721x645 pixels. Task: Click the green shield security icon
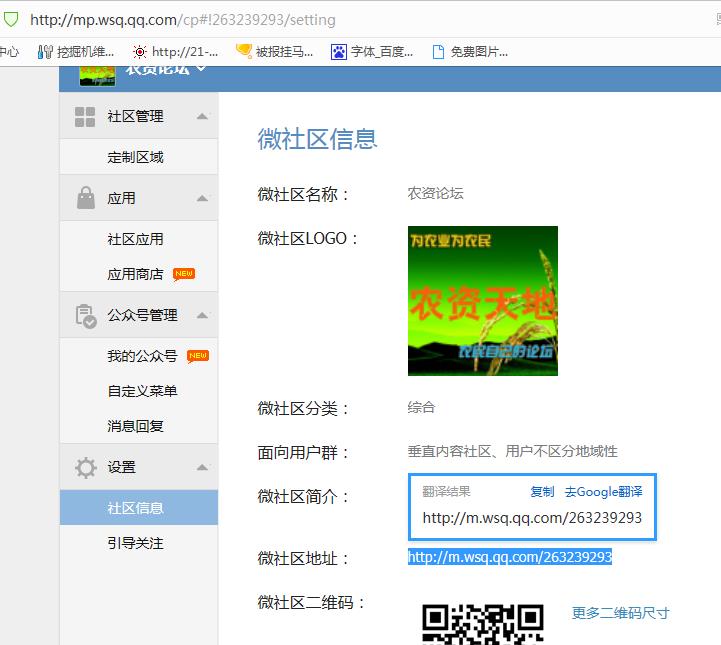click(11, 19)
